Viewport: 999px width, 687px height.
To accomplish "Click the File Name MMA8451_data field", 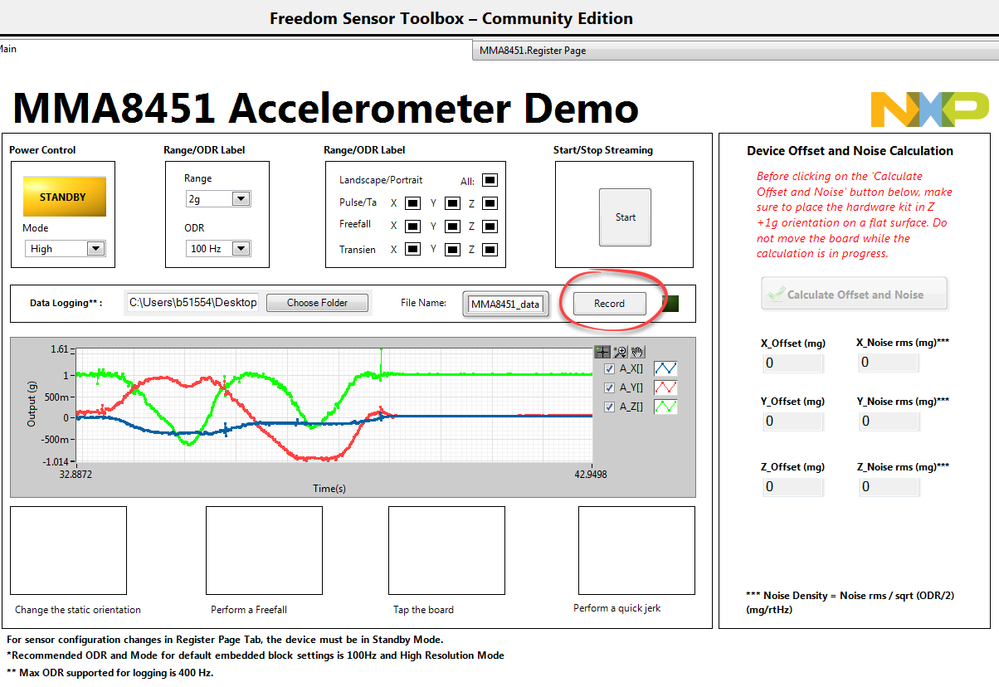I will pyautogui.click(x=505, y=304).
